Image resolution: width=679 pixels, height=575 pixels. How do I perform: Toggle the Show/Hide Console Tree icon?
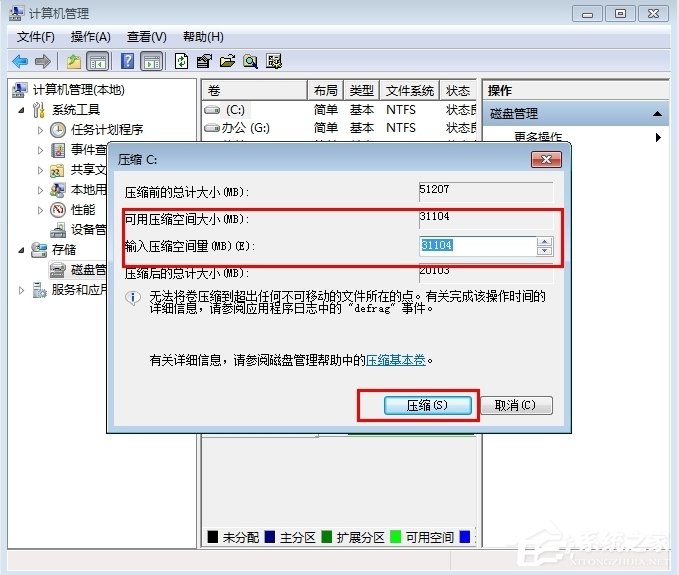coord(98,61)
